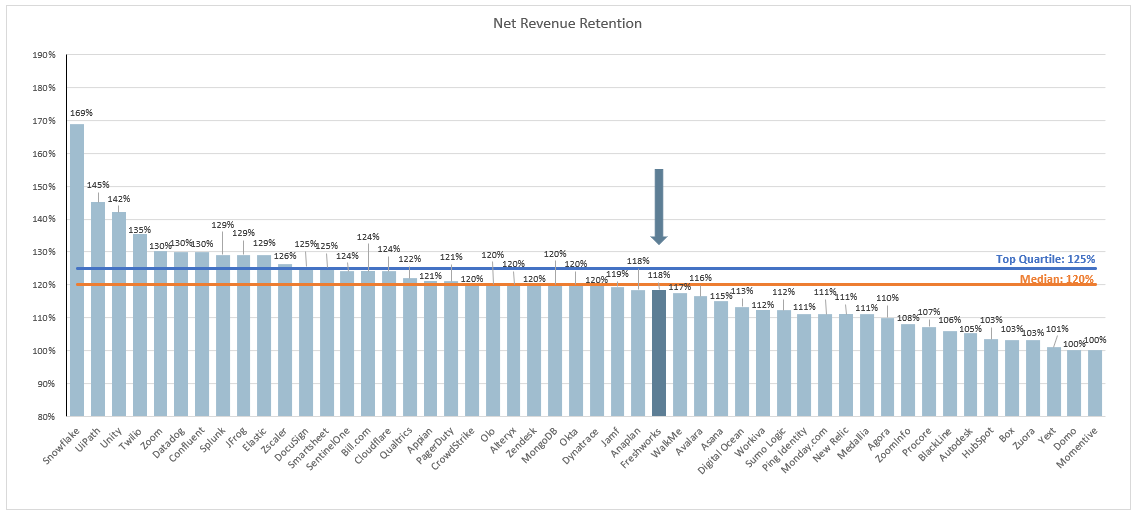Click the 190% y-axis tick label
Image resolution: width=1139 pixels, height=519 pixels.
click(x=46, y=55)
